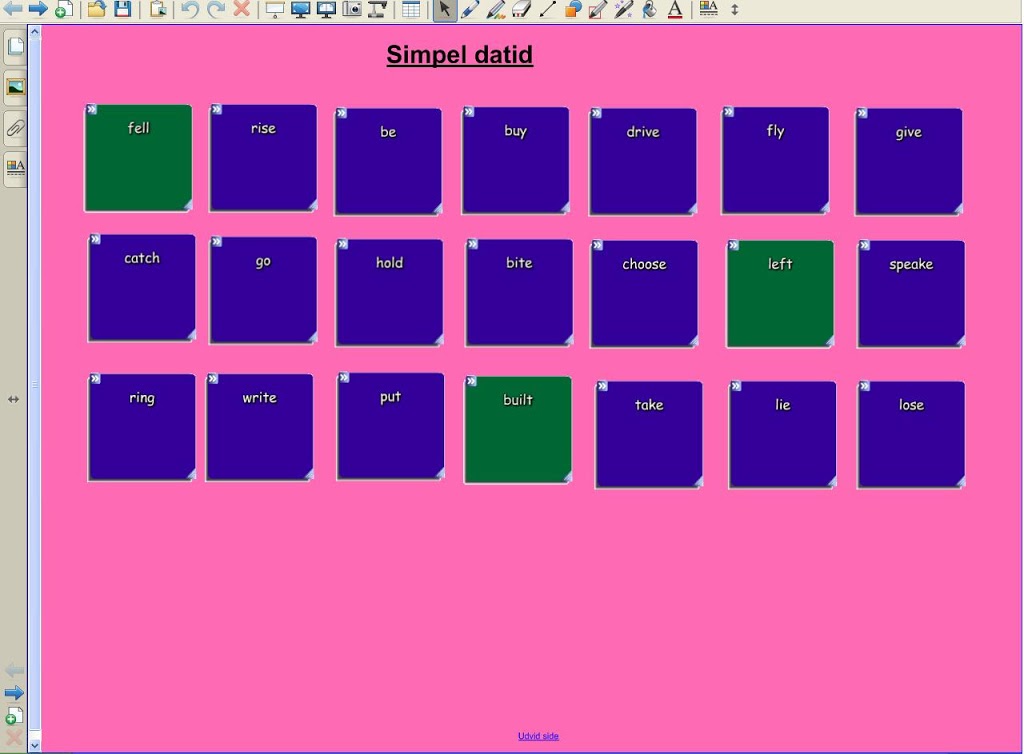The width and height of the screenshot is (1024, 754).
Task: Click the 'Simpel datid' title text
Action: (460, 55)
